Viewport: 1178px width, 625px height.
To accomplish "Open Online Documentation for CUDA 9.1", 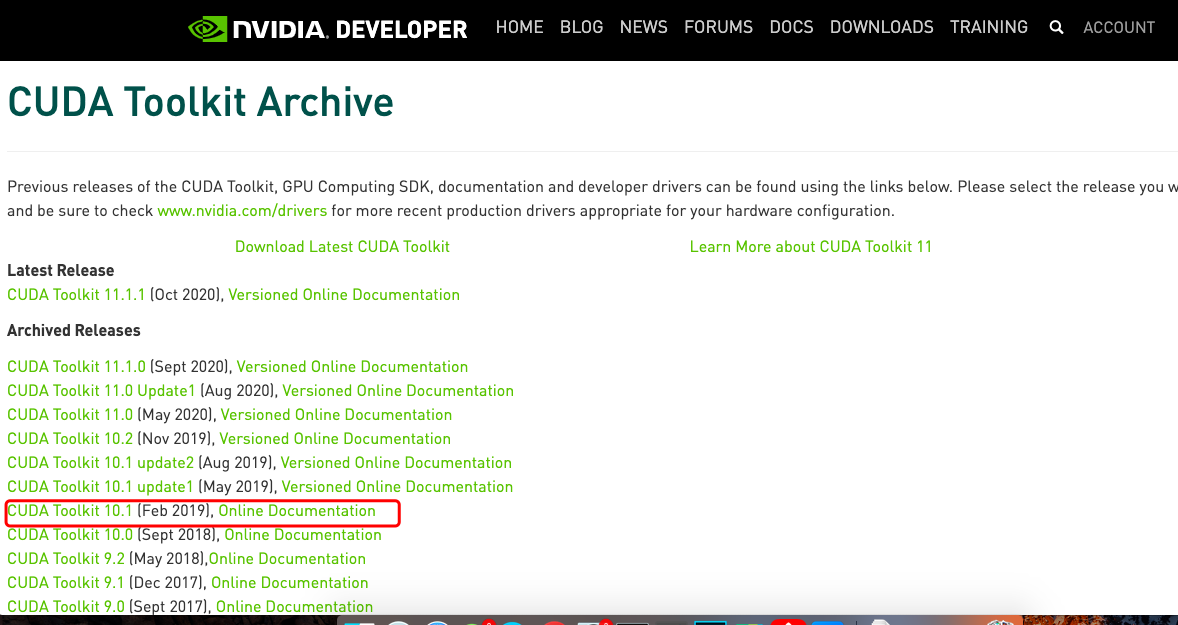I will pos(289,583).
